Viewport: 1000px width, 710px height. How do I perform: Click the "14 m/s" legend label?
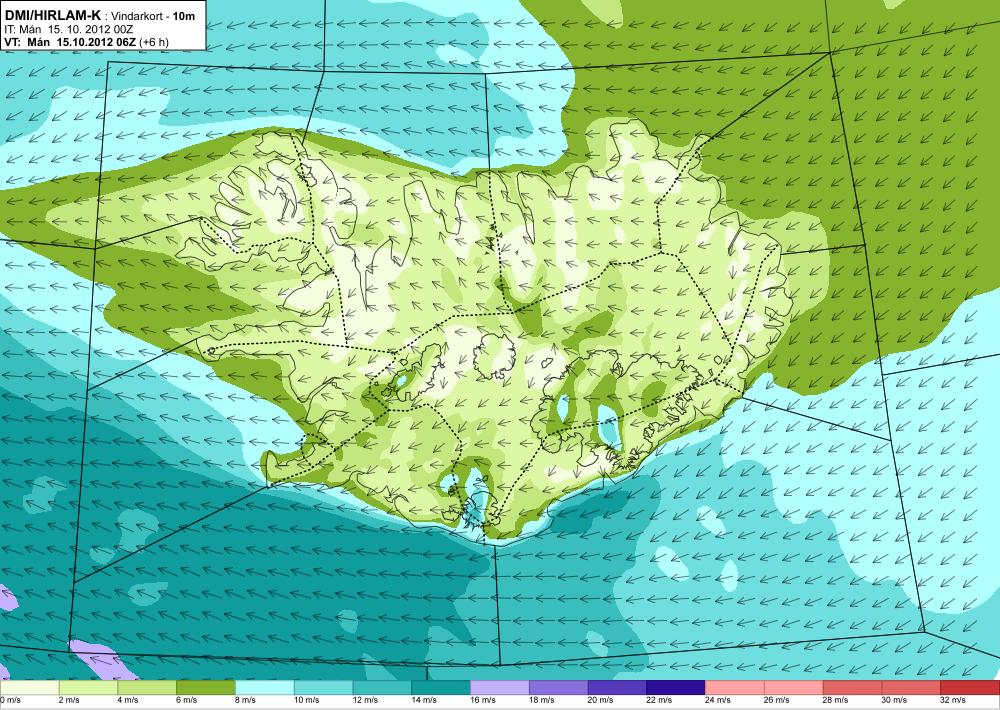(x=424, y=700)
